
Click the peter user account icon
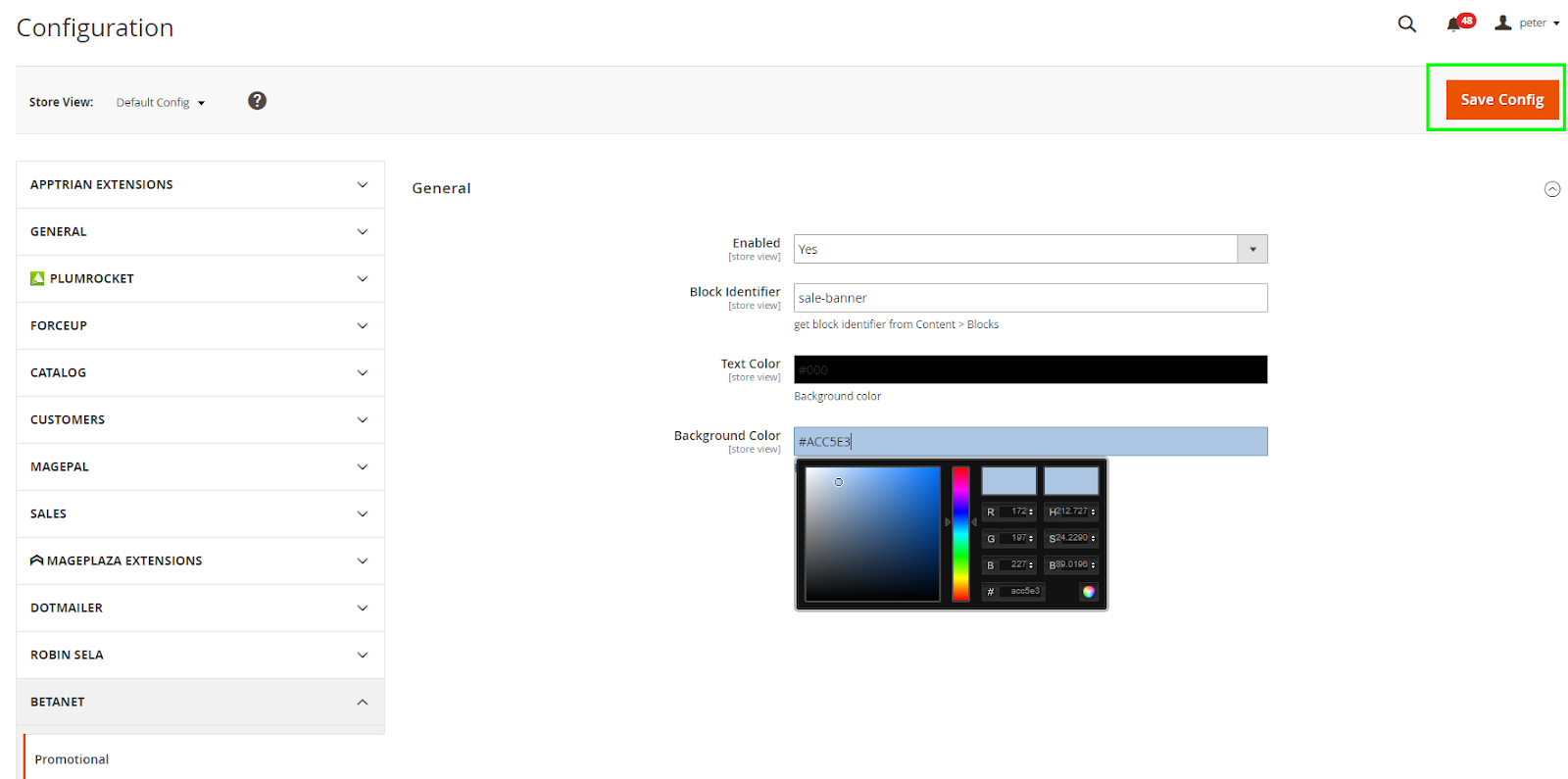[1502, 23]
